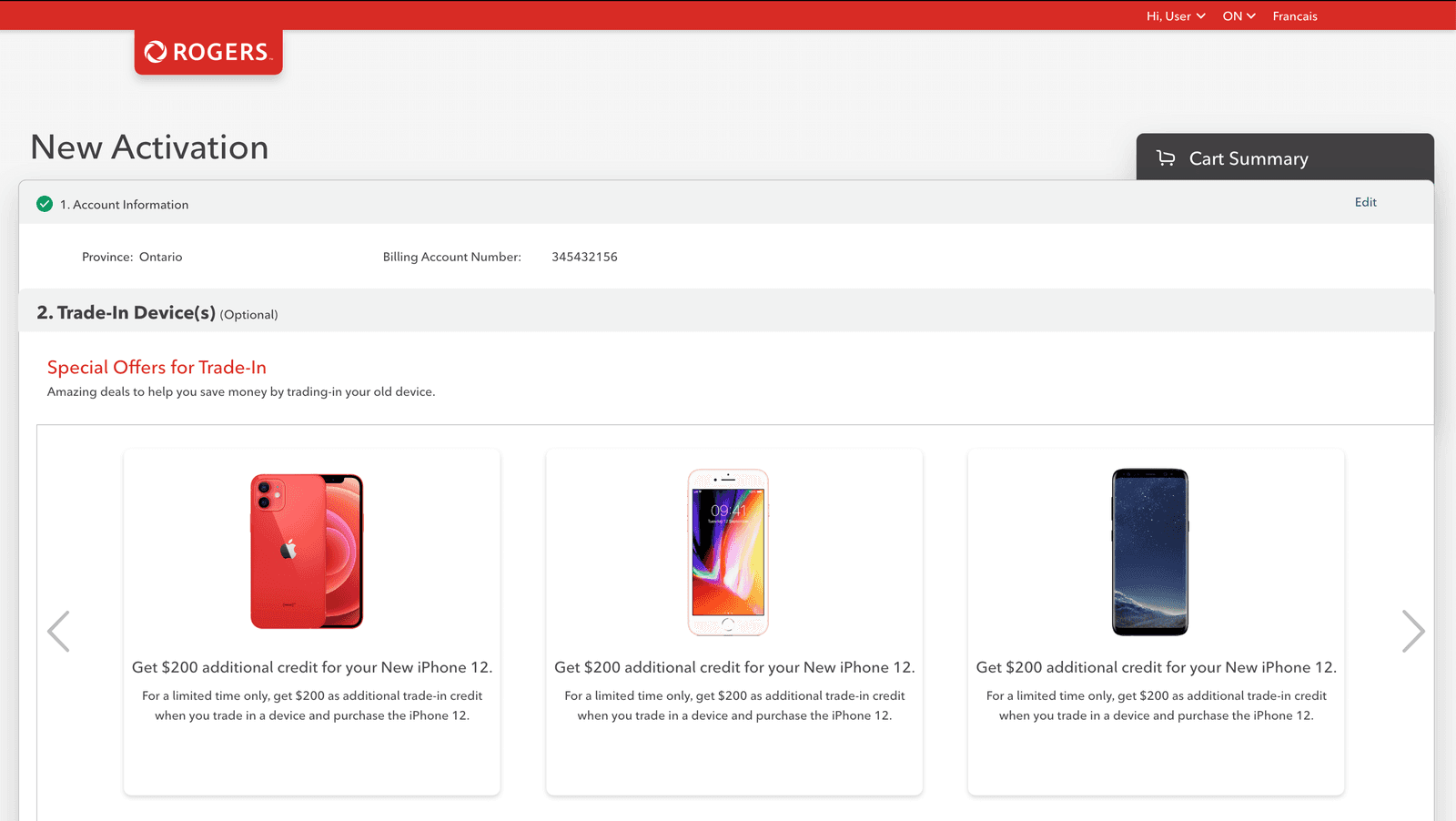Viewport: 1456px width, 821px height.
Task: Select the black Samsung Galaxy image
Action: tap(1150, 552)
